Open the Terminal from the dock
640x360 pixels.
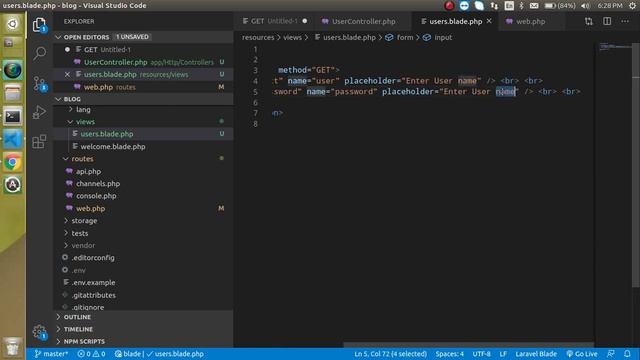click(13, 117)
